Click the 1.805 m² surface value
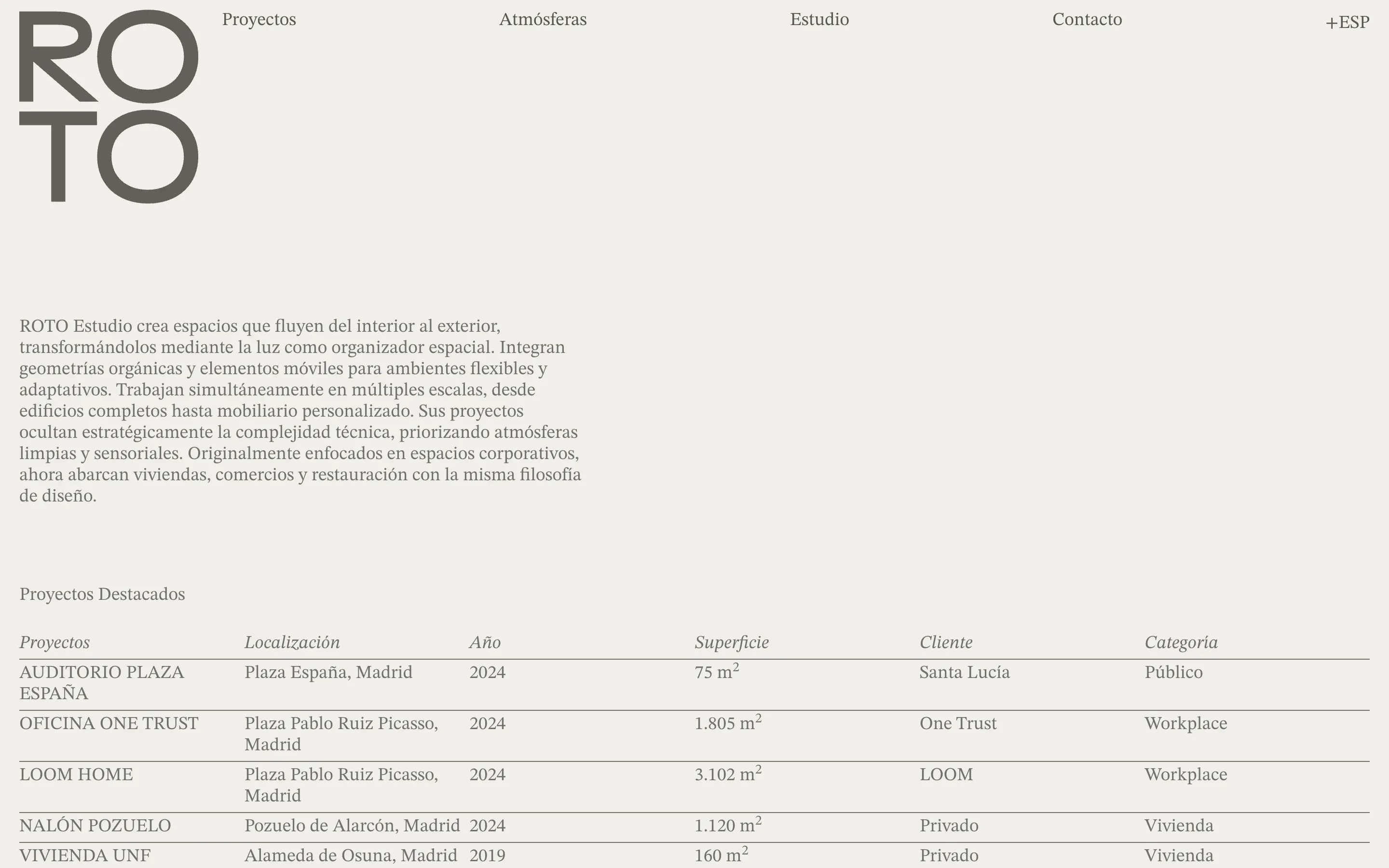This screenshot has width=1389, height=868. point(728,723)
